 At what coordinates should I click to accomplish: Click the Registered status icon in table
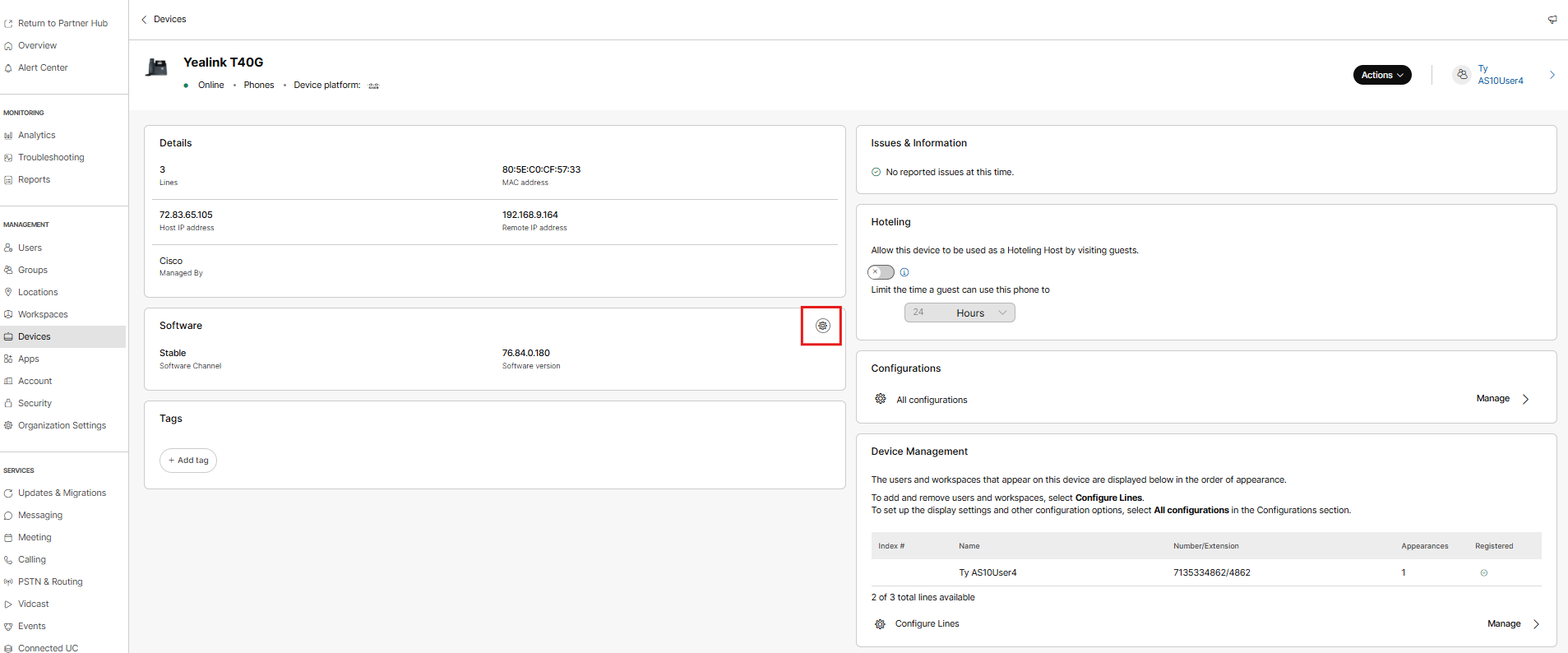tap(1483, 573)
